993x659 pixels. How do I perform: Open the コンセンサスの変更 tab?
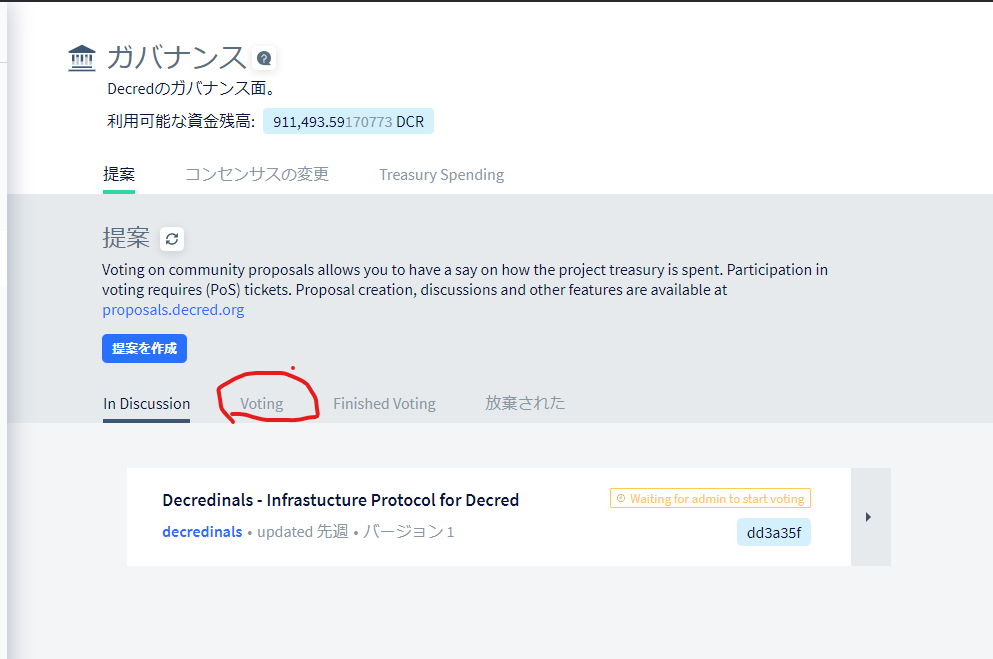(256, 174)
